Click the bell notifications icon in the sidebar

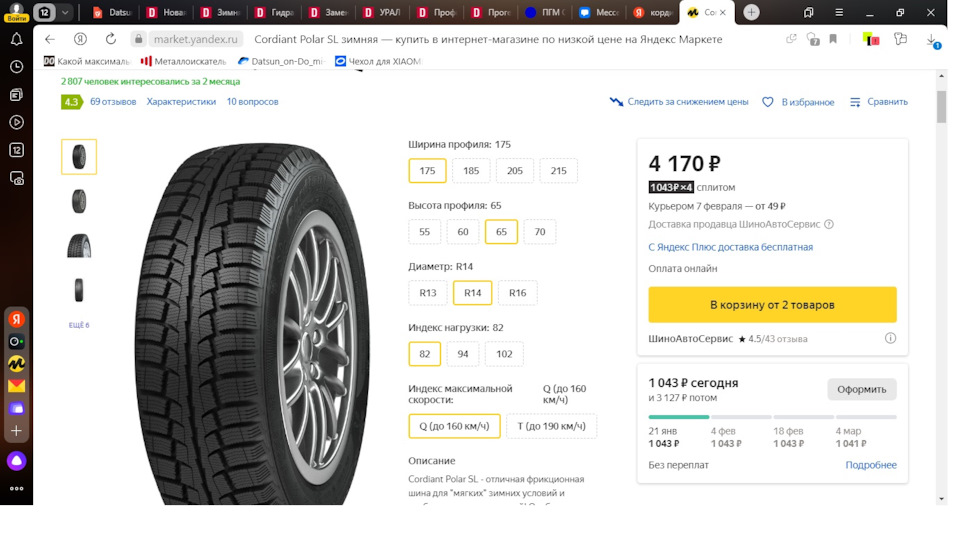coord(16,39)
